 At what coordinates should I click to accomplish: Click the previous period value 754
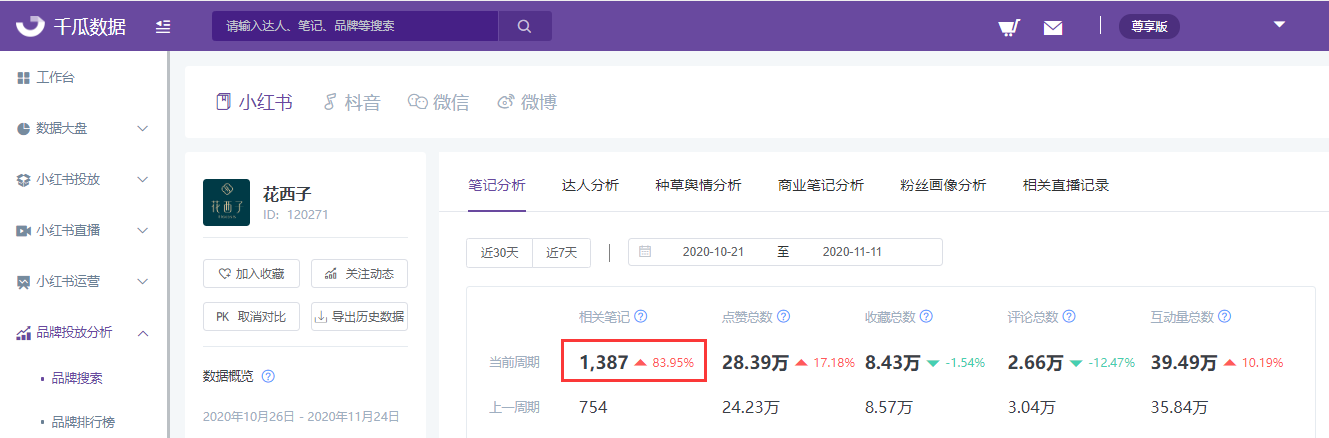tap(593, 407)
